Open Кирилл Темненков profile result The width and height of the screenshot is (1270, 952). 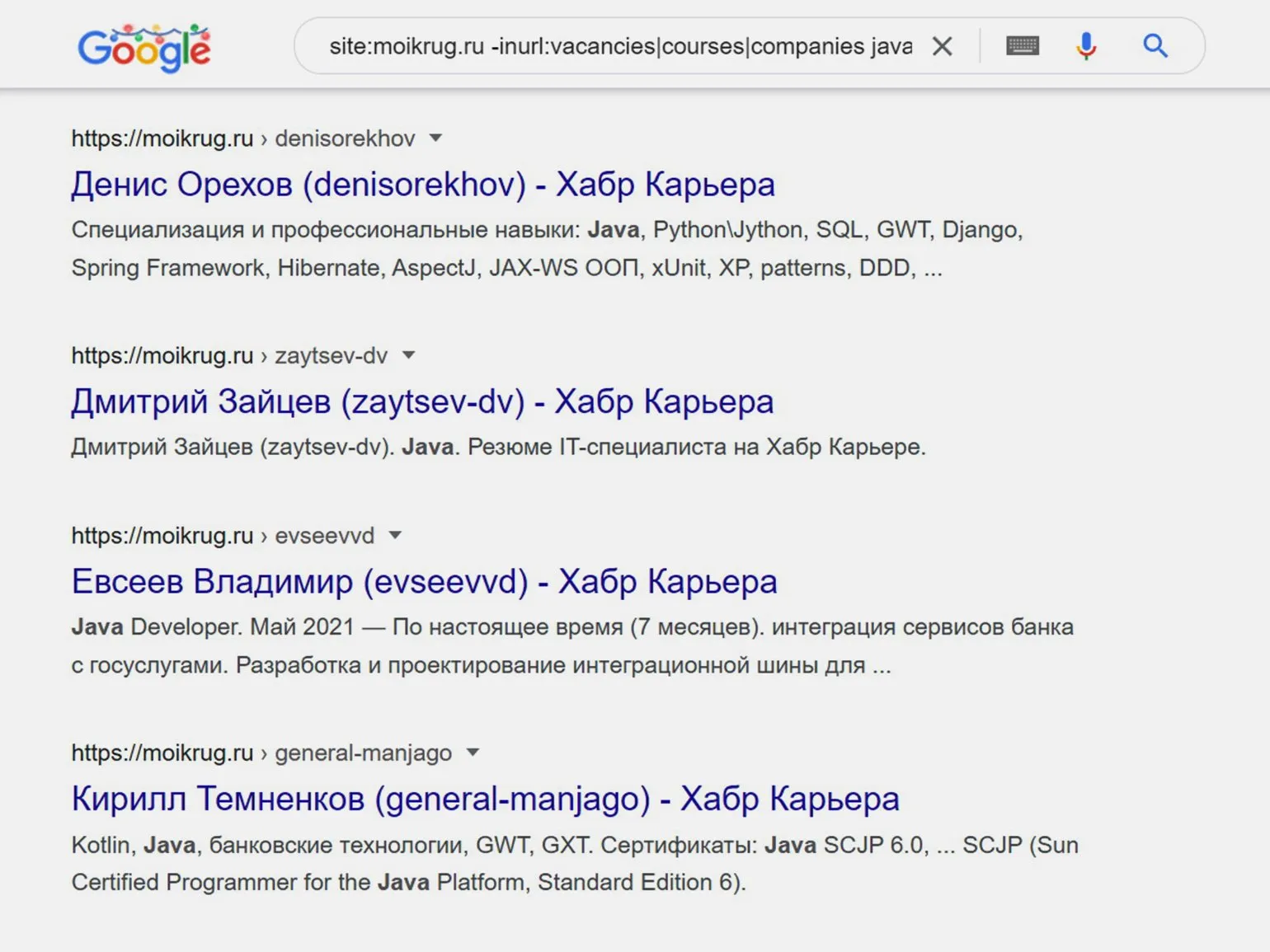click(485, 799)
